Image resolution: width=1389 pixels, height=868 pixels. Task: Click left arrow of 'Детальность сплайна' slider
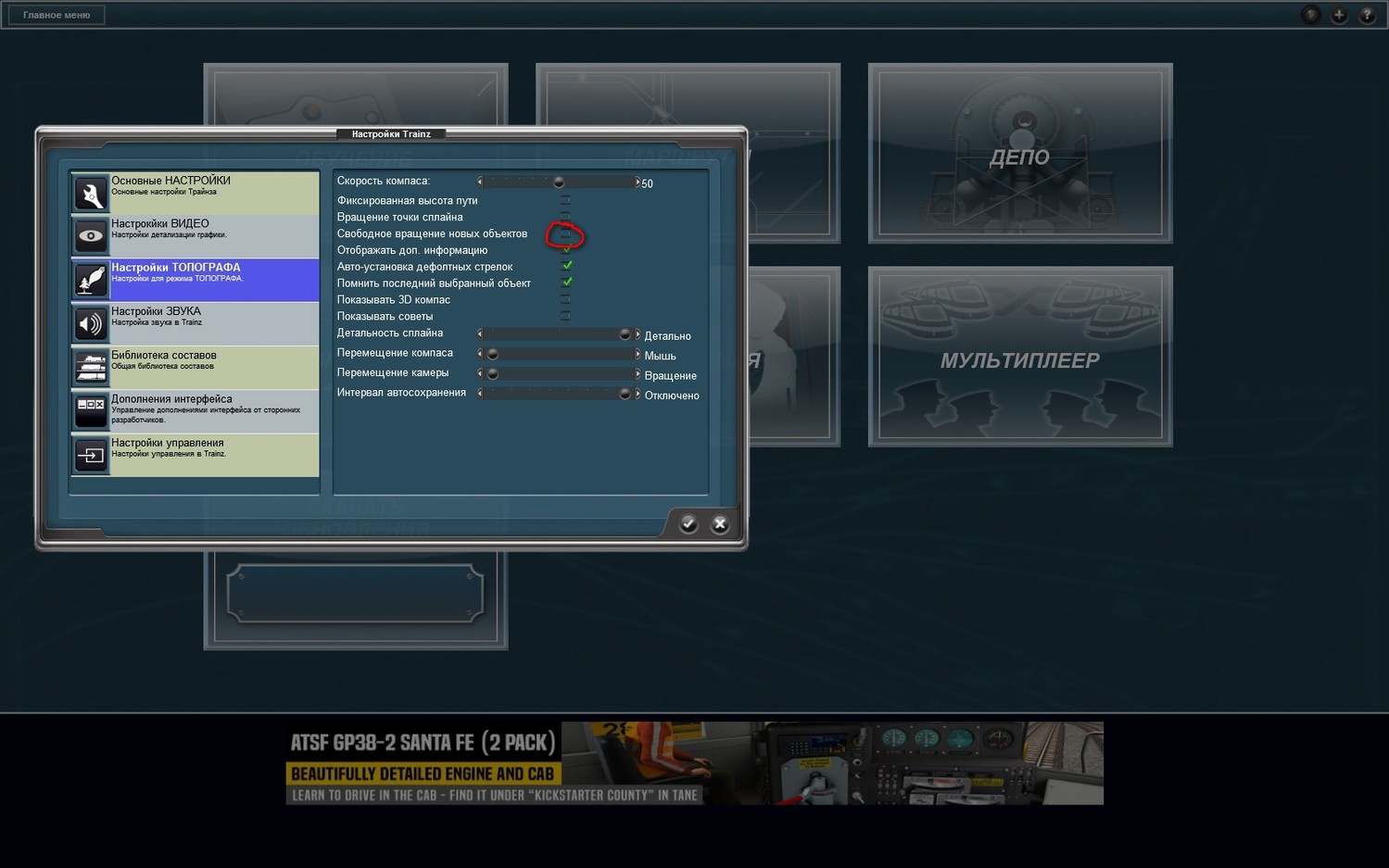click(480, 333)
